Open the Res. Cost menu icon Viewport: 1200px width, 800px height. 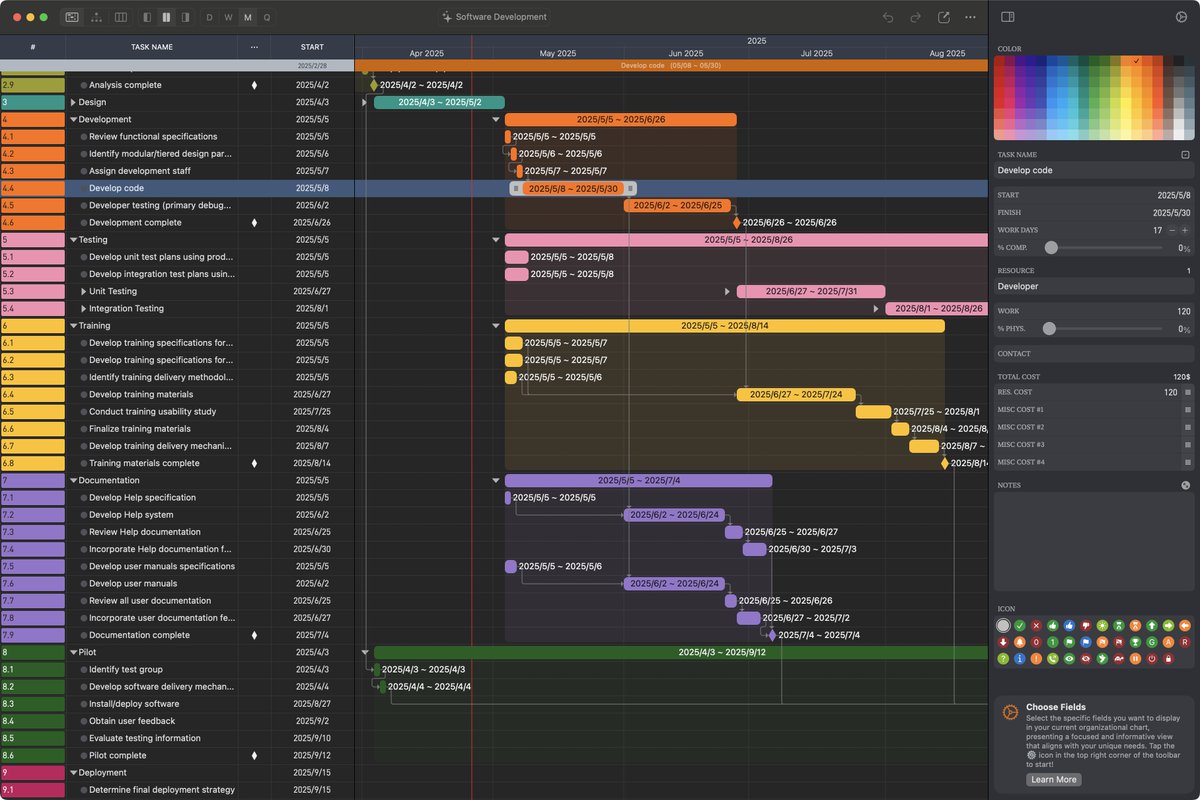coord(1188,393)
